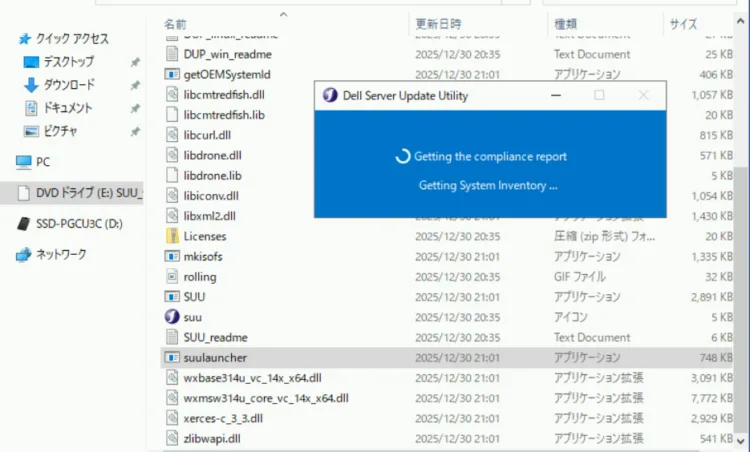This screenshot has height=452, width=750.
Task: Click the SSD-PGCU3C (D:) drive icon
Action: coord(24,223)
